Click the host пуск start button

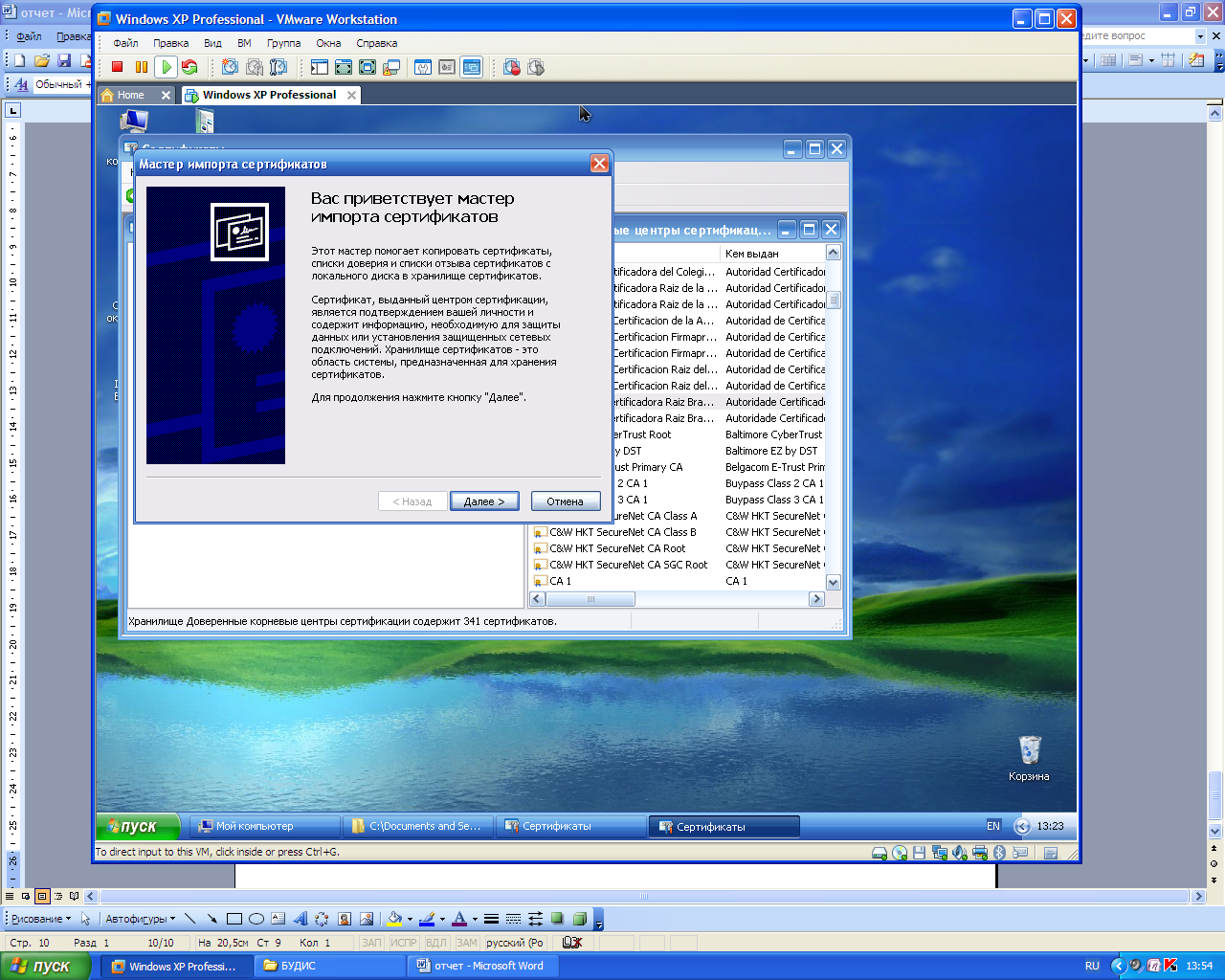tap(46, 966)
